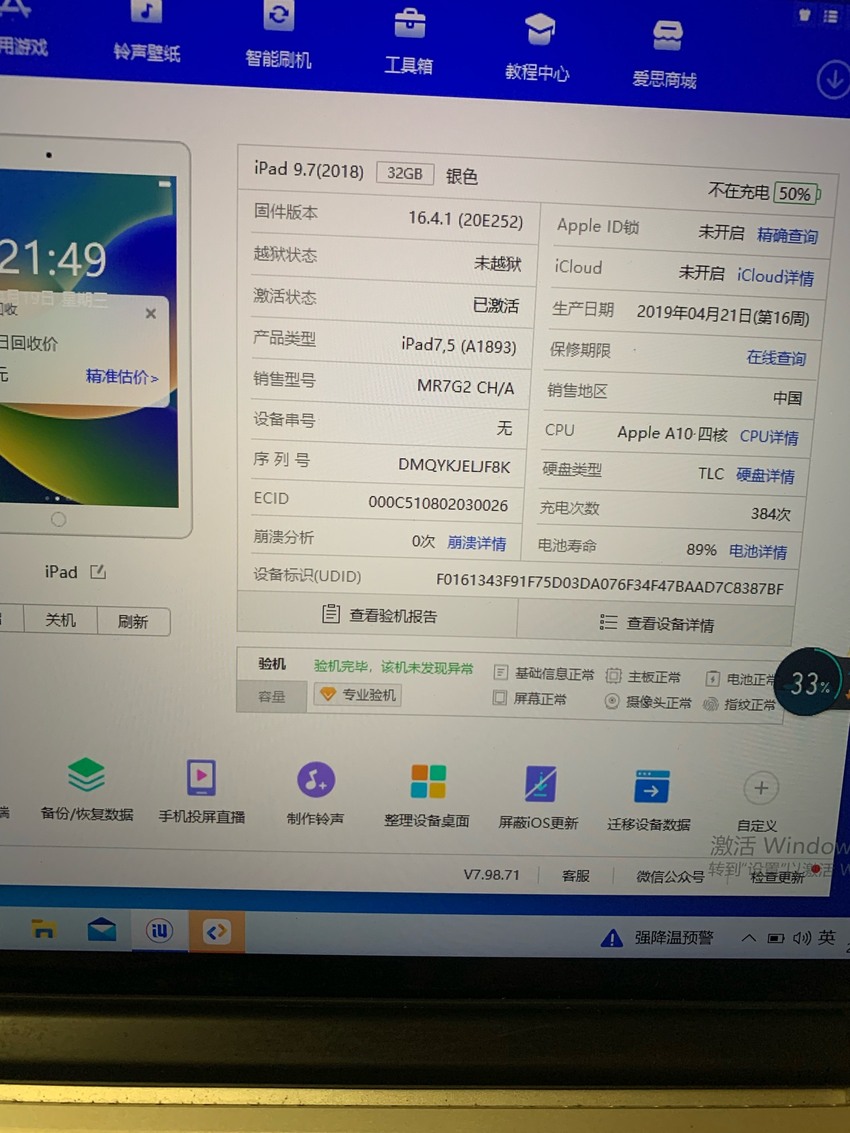The height and width of the screenshot is (1133, 850).
Task: Open the 铃声壁纸 section
Action: (x=147, y=33)
